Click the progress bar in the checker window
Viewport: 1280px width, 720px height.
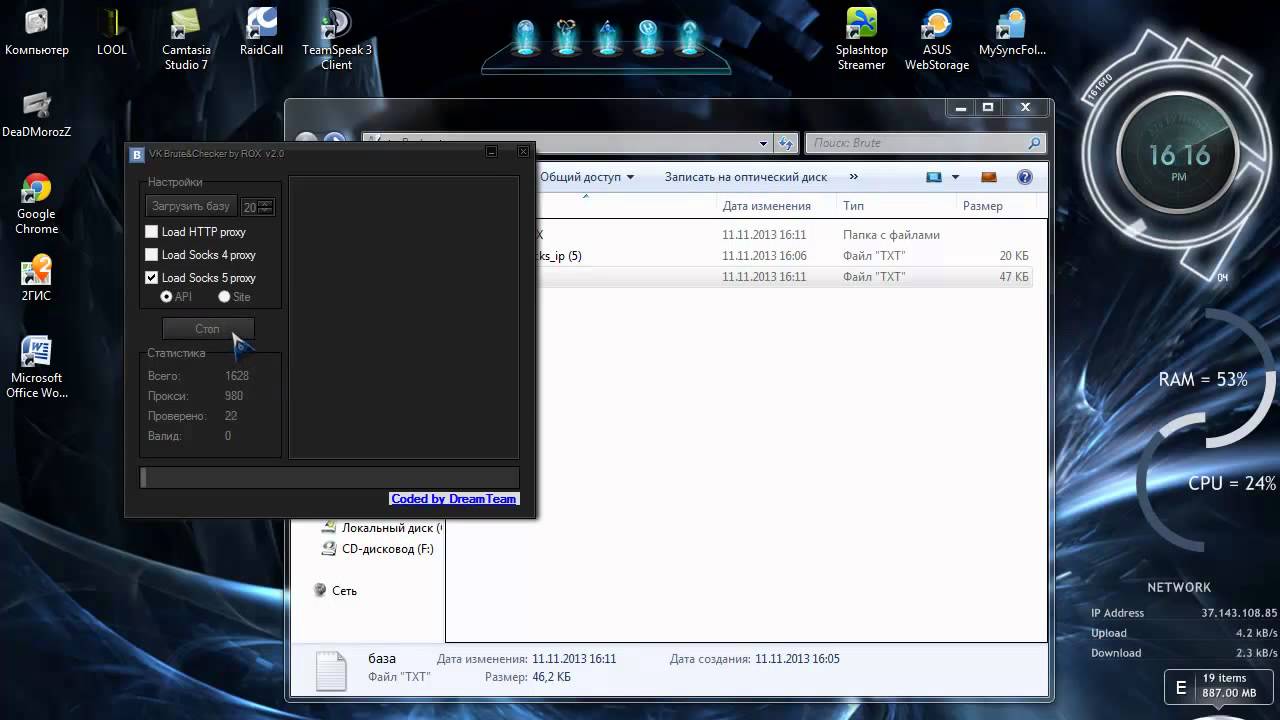[x=329, y=478]
